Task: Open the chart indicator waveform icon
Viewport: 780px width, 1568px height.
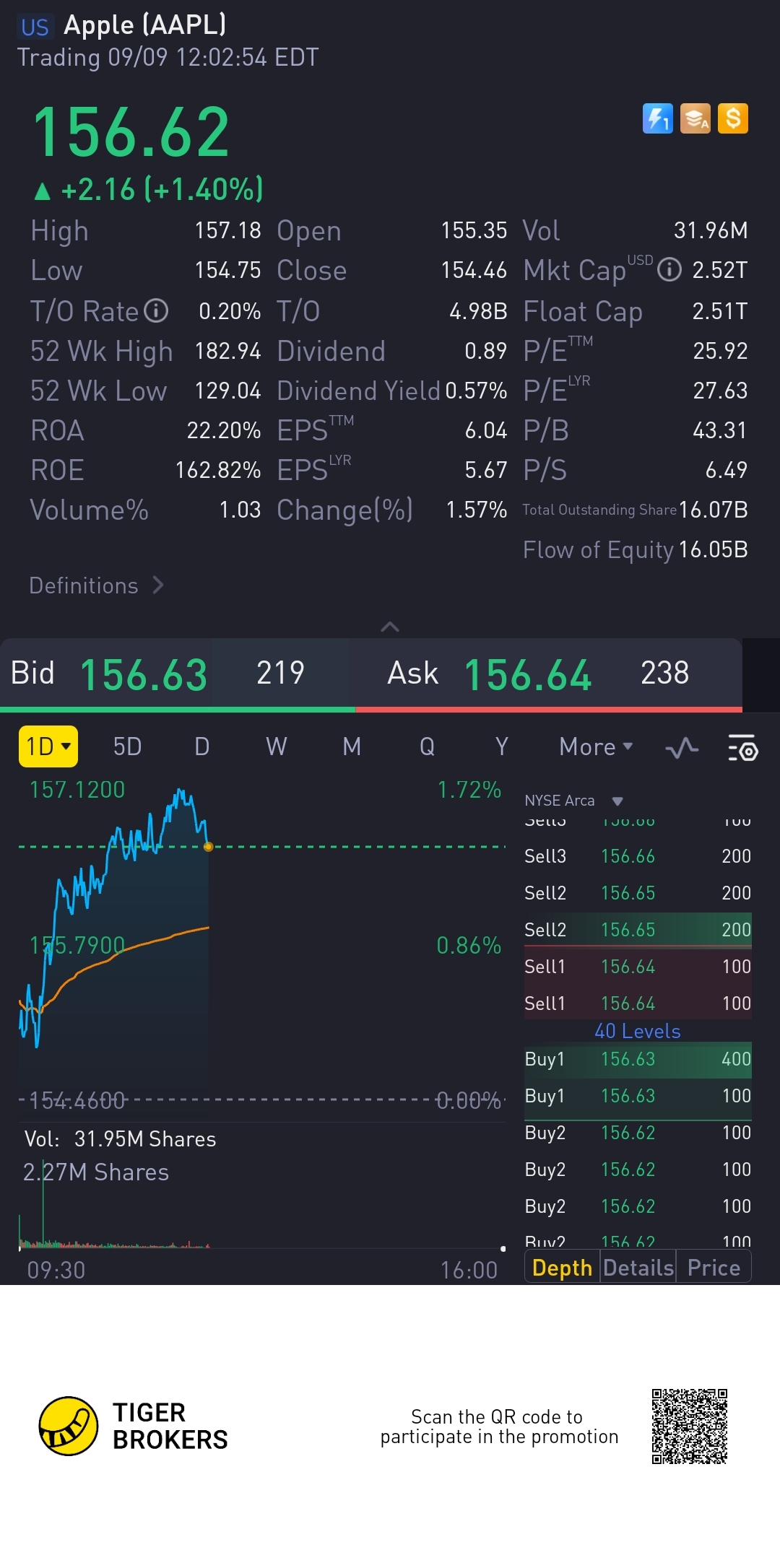Action: point(681,748)
